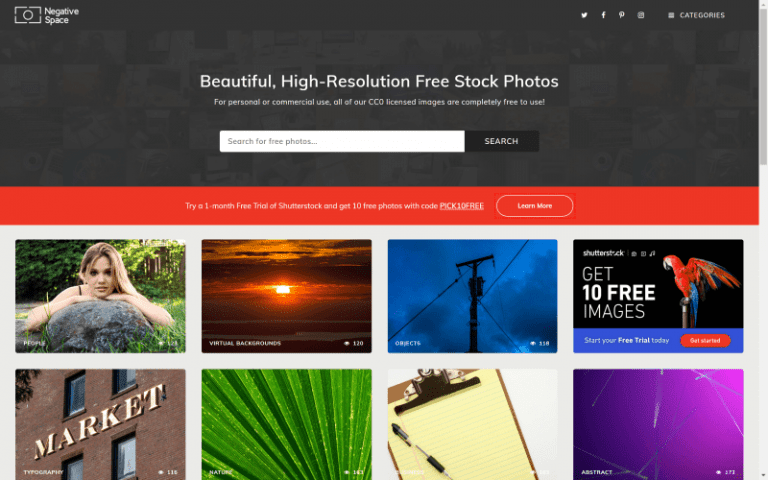The height and width of the screenshot is (480, 768).
Task: Open the MARKET building sign photo
Action: 100,424
